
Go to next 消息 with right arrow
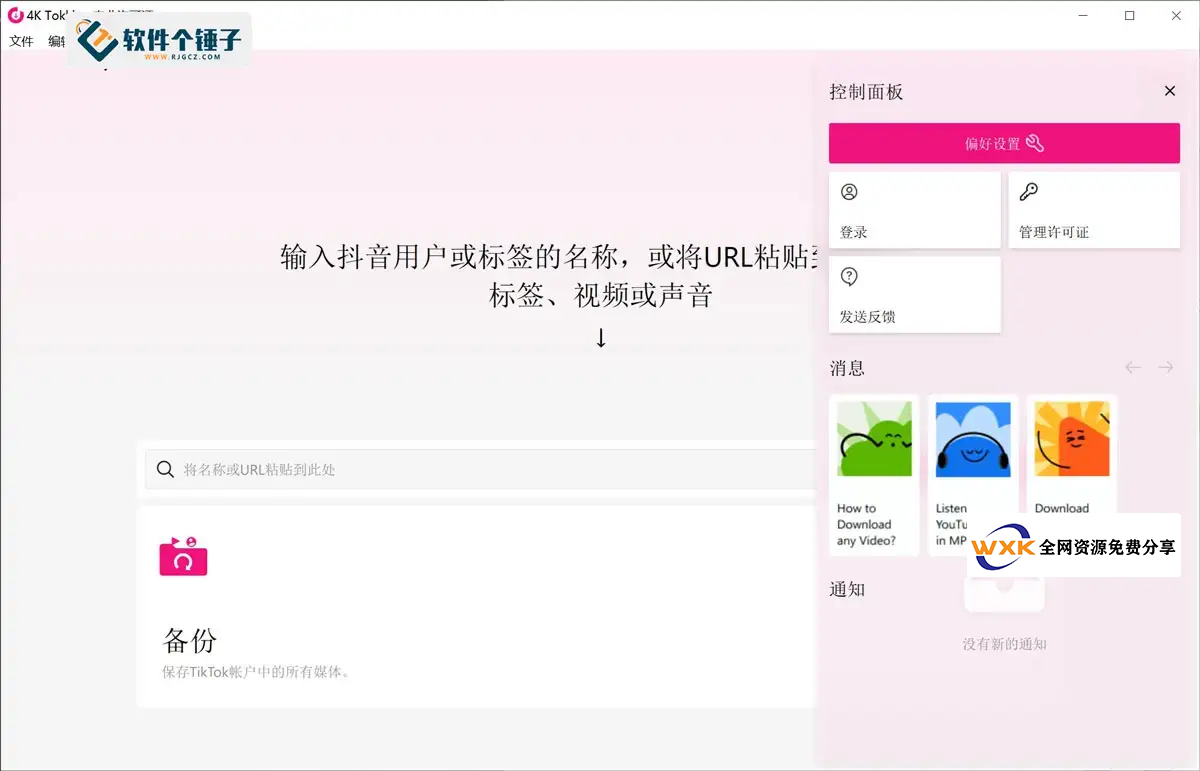click(1165, 368)
